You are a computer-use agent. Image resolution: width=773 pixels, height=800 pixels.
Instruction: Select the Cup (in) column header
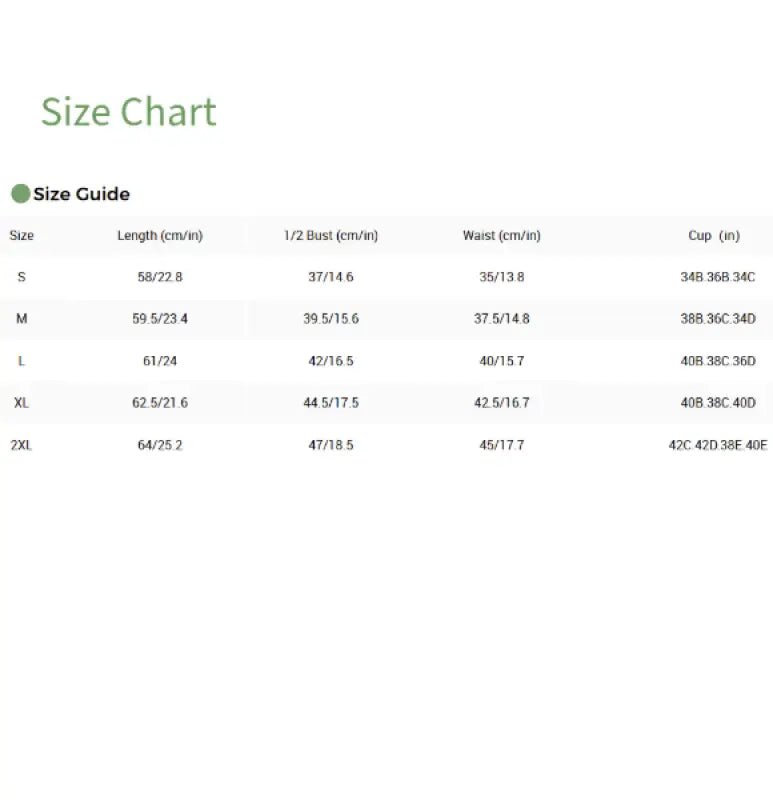(x=714, y=236)
